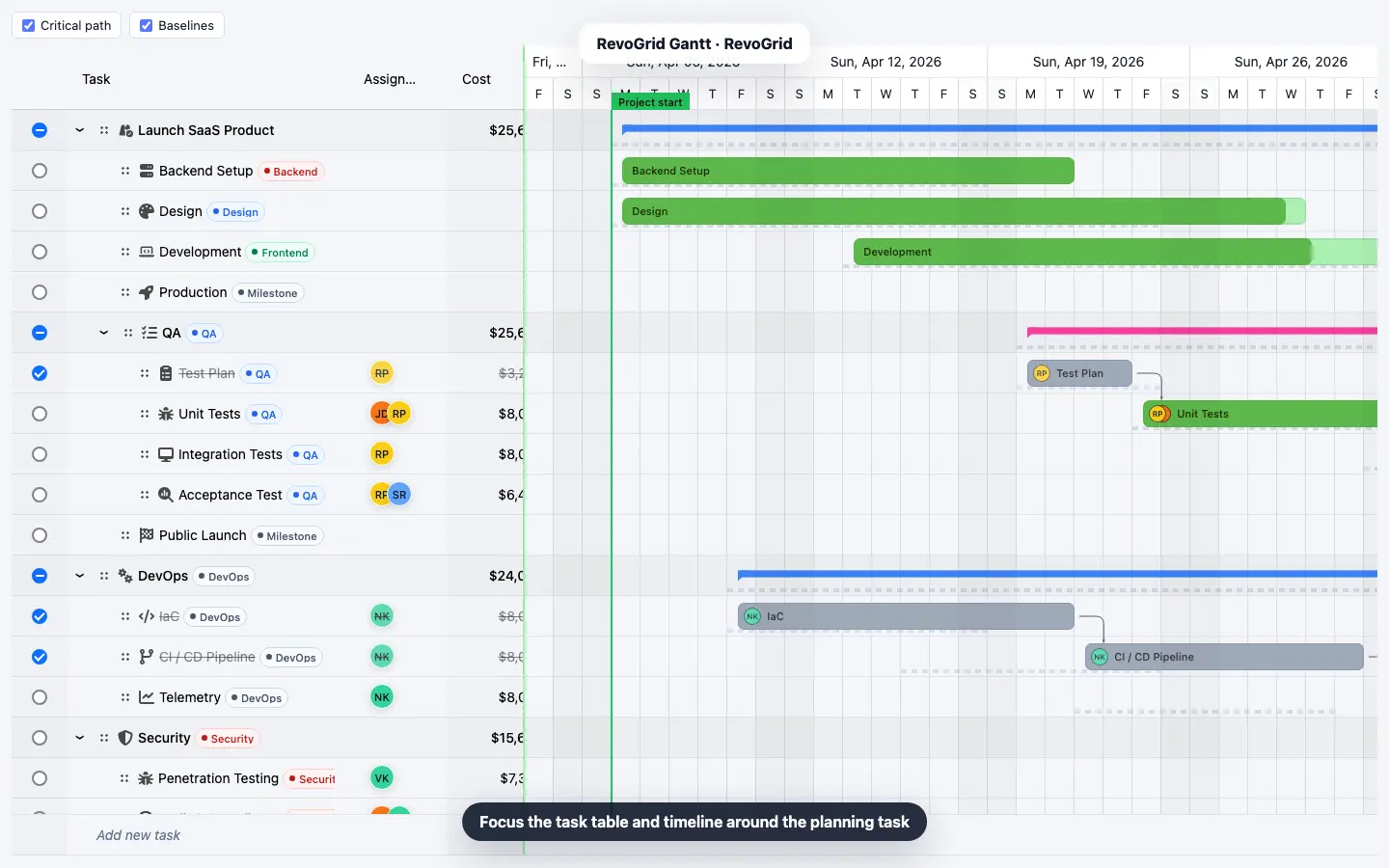Click the Integration Tests task name
This screenshot has height=868, width=1389.
coord(231,454)
